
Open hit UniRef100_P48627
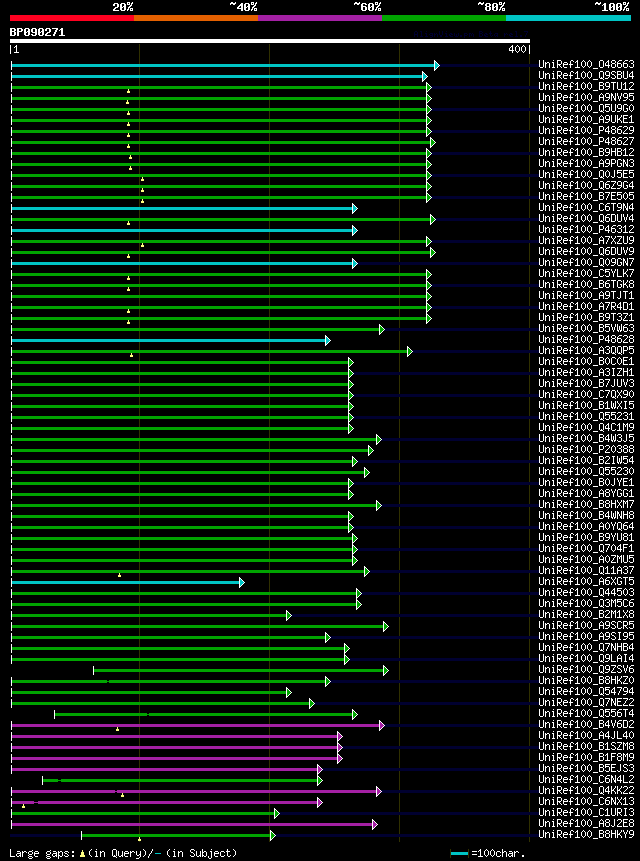click(x=586, y=141)
